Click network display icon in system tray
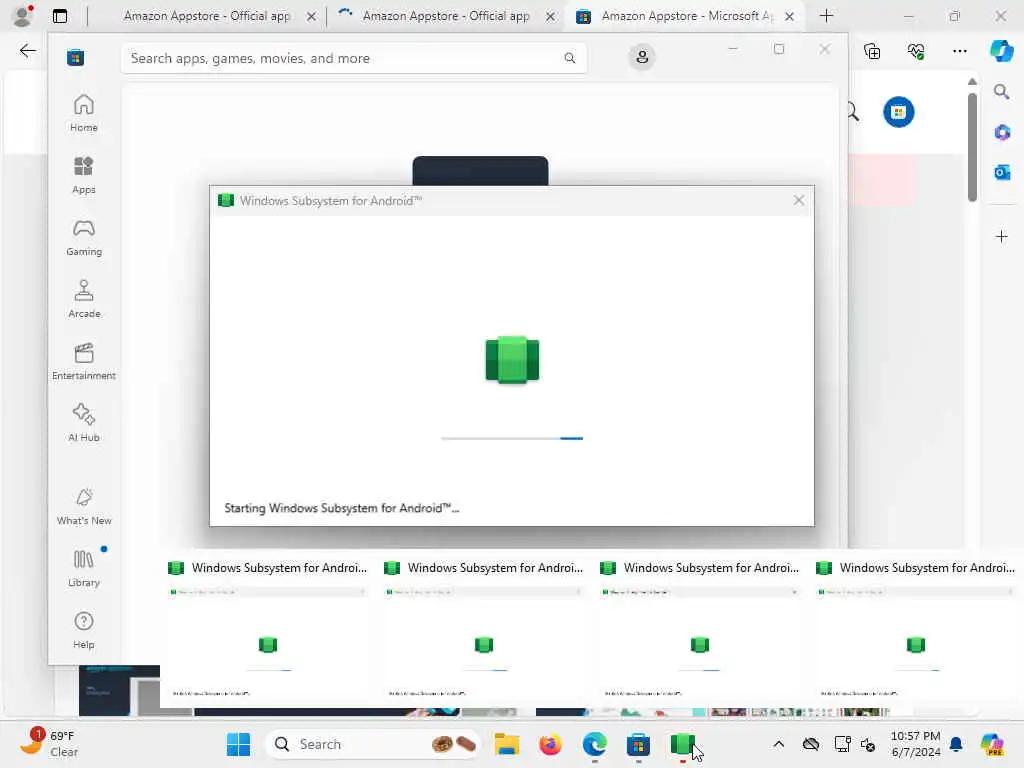Image resolution: width=1024 pixels, height=768 pixels. tap(842, 744)
